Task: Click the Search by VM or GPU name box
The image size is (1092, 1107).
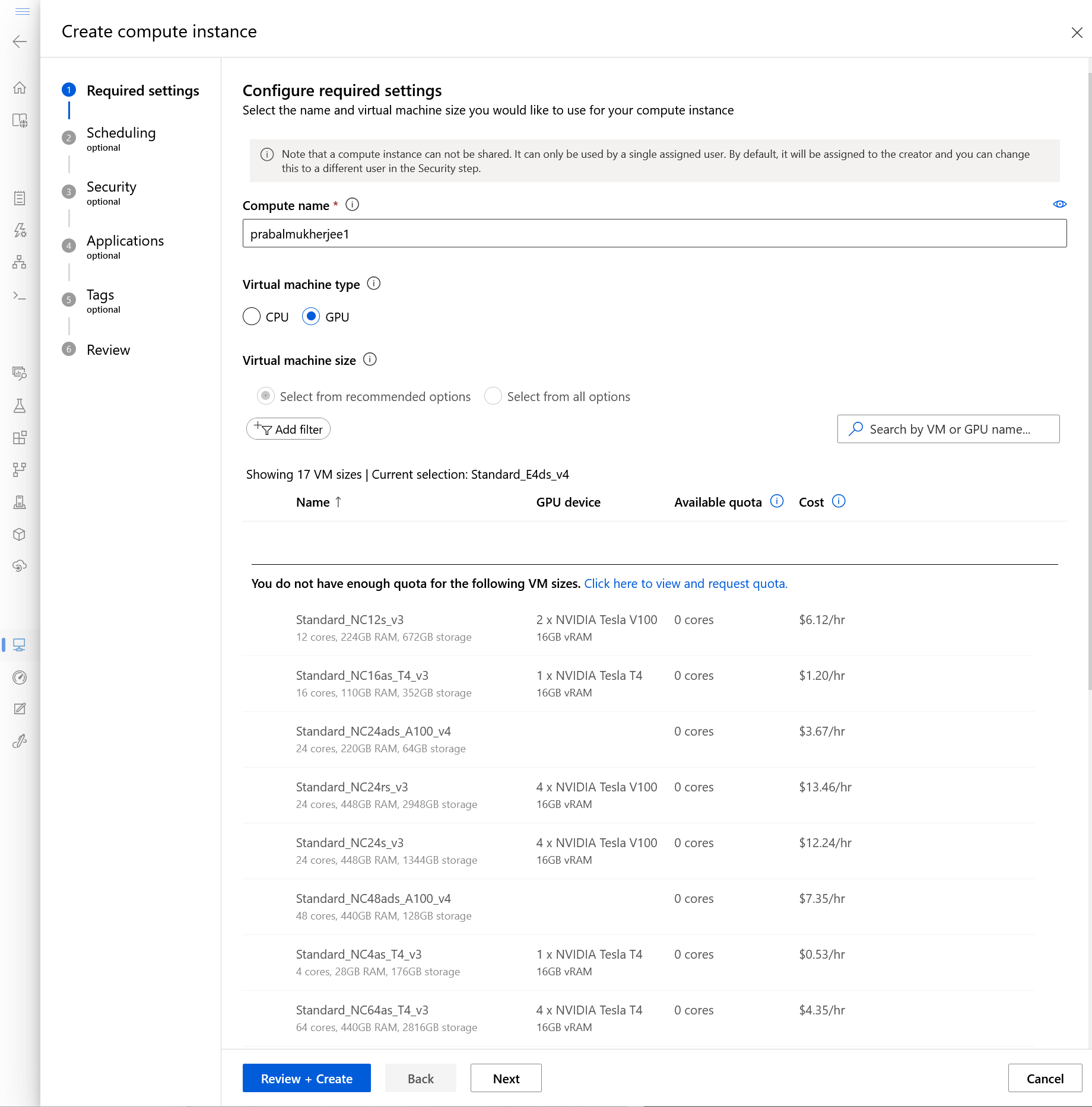Action: [x=948, y=429]
